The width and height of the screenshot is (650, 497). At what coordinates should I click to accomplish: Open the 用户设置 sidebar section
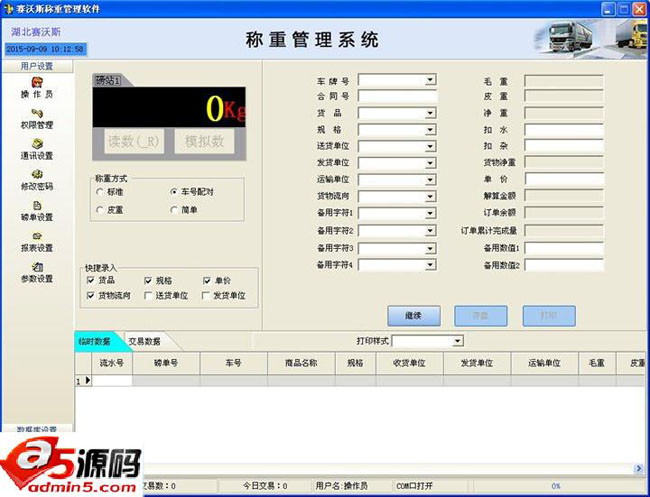tap(37, 66)
